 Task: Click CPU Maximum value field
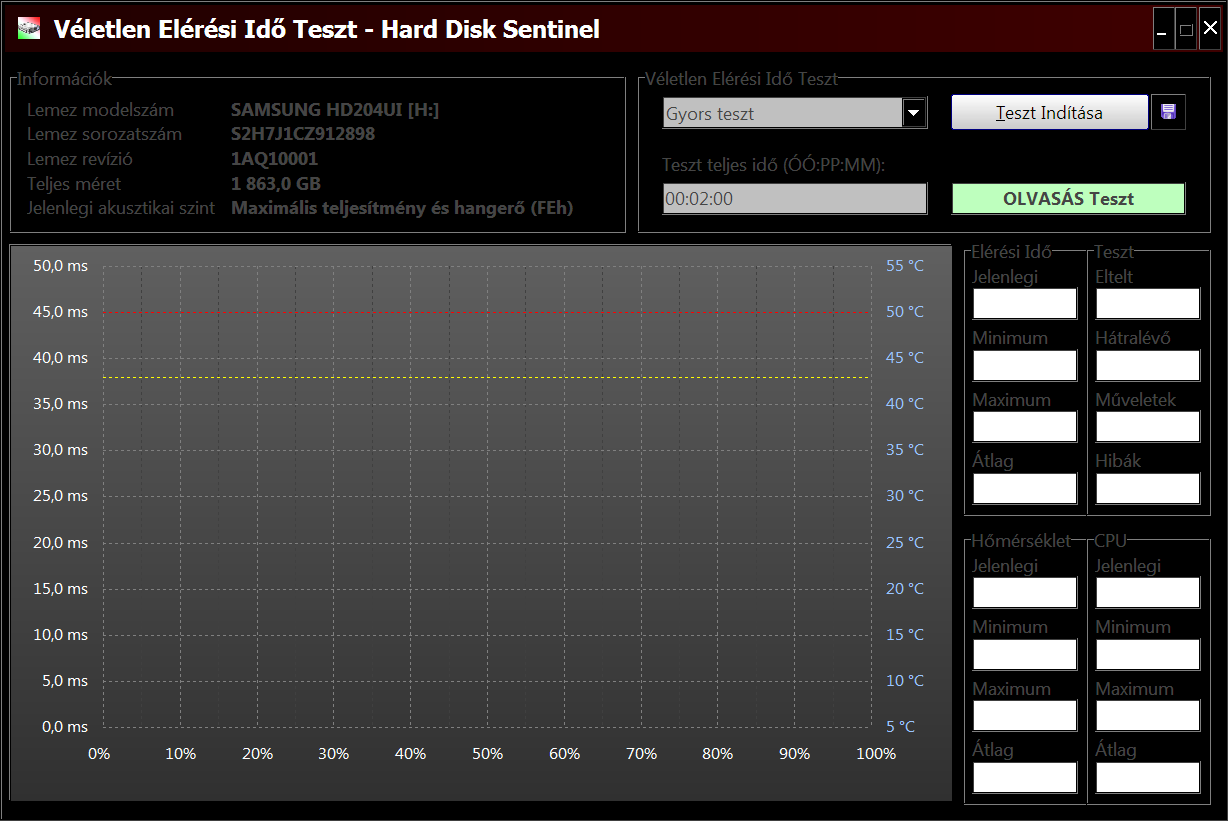click(x=1148, y=716)
